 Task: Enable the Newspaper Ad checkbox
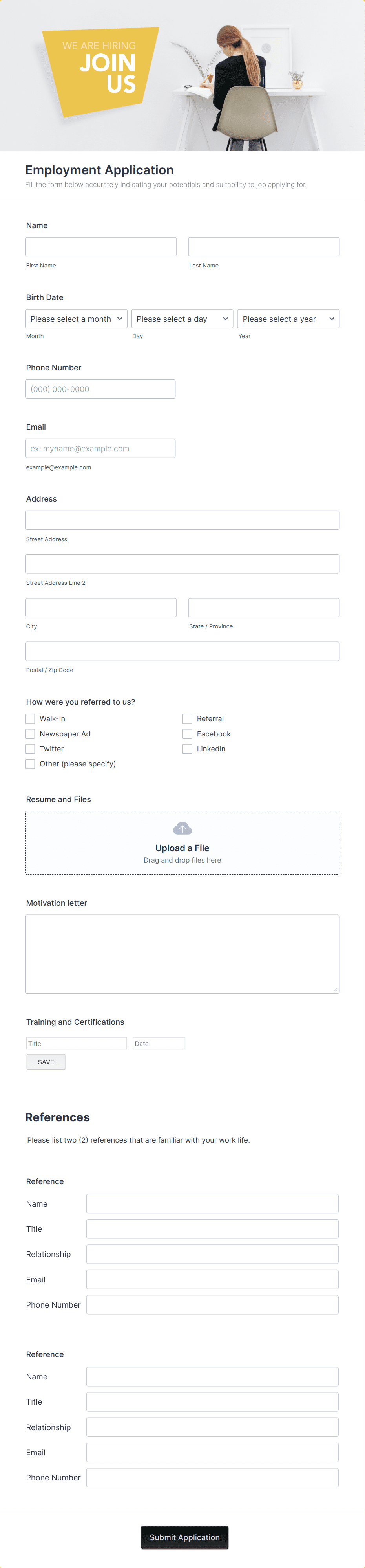click(x=30, y=733)
